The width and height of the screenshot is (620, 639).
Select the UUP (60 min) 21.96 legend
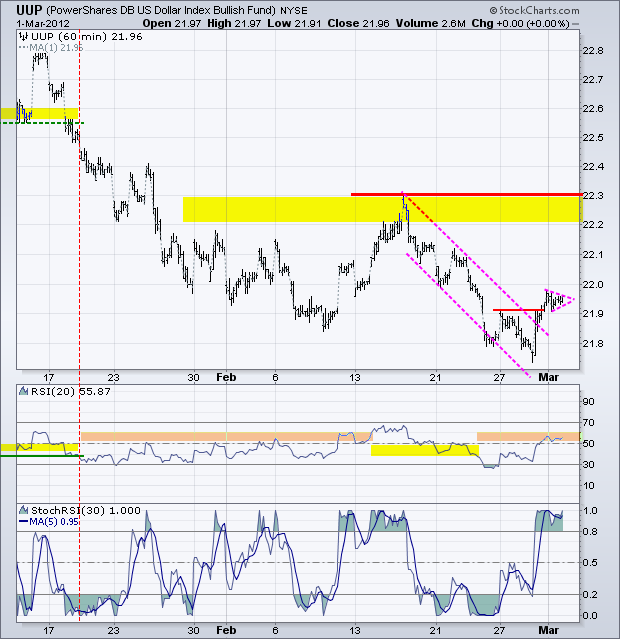86,37
